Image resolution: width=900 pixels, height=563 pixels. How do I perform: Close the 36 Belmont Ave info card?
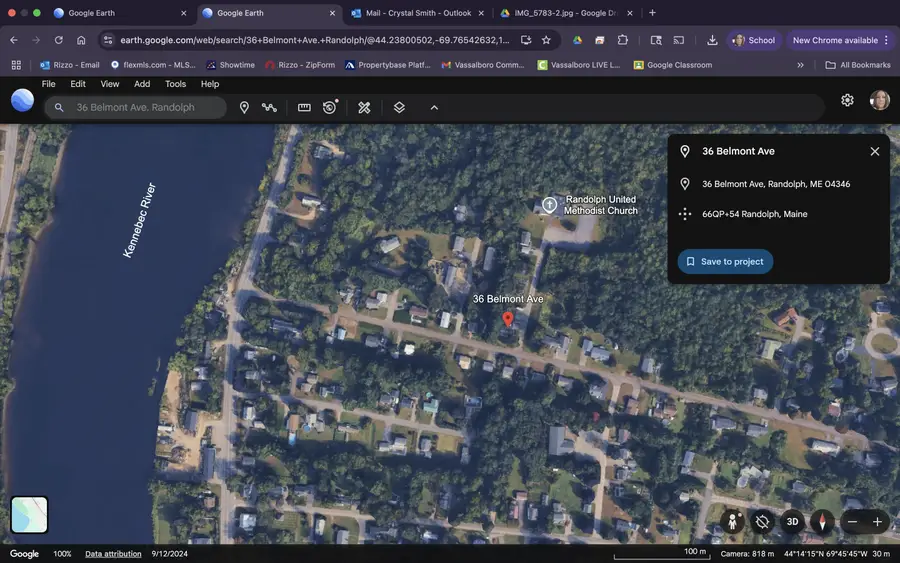pos(875,152)
